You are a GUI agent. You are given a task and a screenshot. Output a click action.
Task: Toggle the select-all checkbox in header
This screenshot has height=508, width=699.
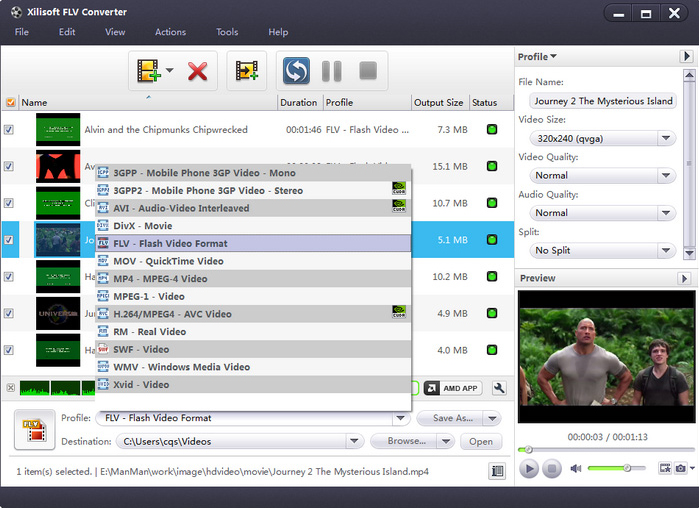tap(10, 102)
